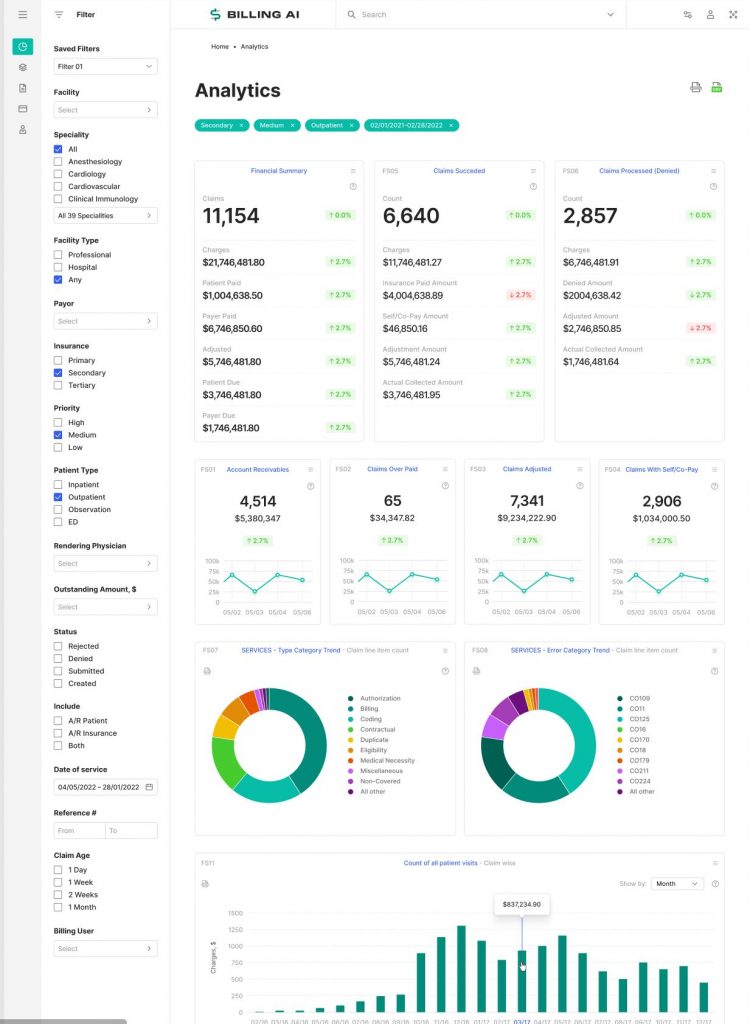Open the hamburger menu icon
750x1024 pixels.
pos(22,14)
